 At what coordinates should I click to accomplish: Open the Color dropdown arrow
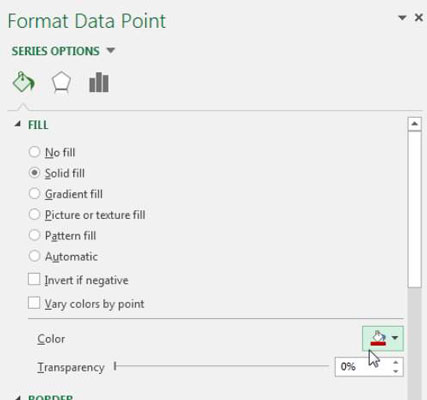tap(395, 338)
